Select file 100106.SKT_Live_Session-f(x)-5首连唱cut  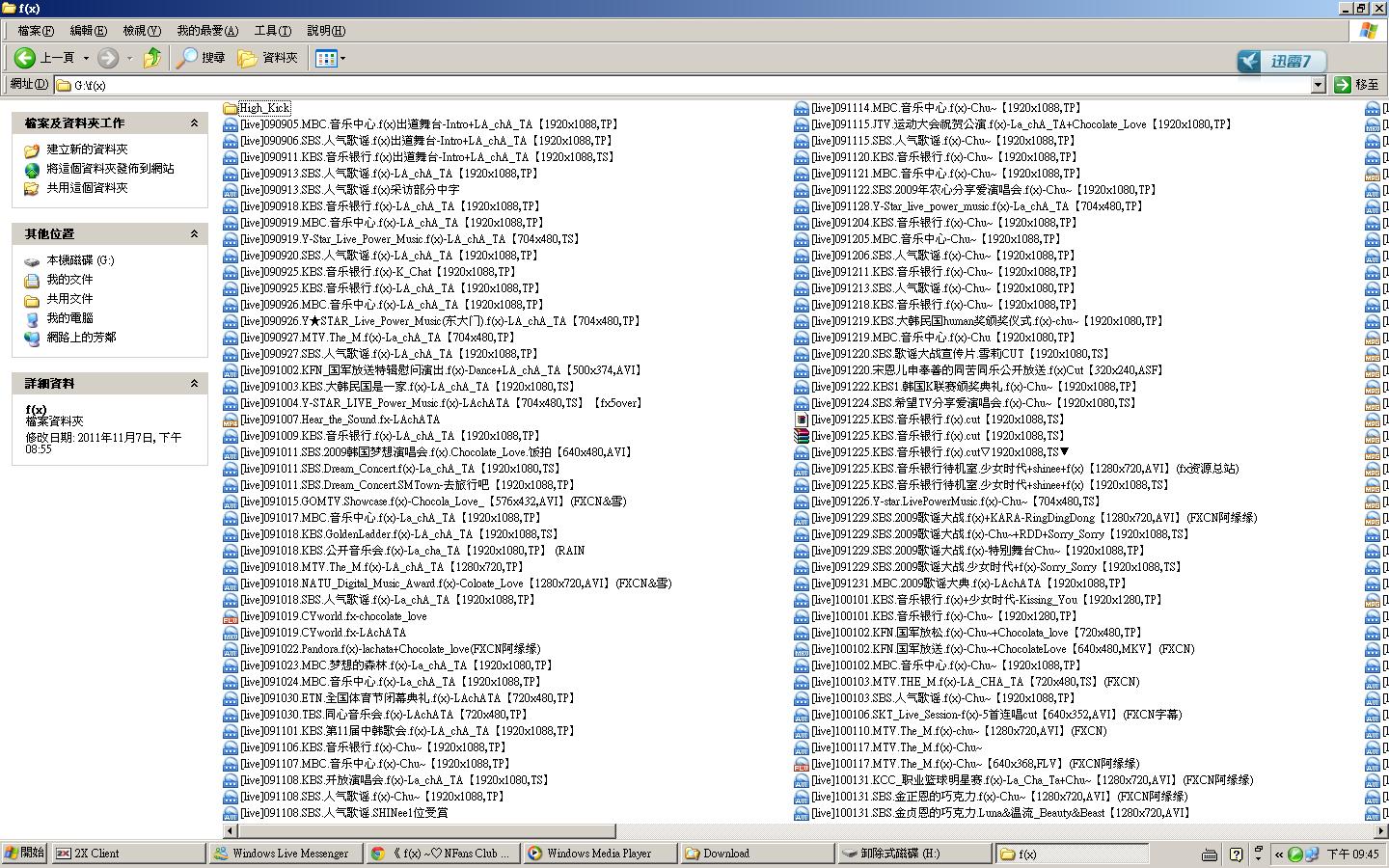[x=996, y=715]
